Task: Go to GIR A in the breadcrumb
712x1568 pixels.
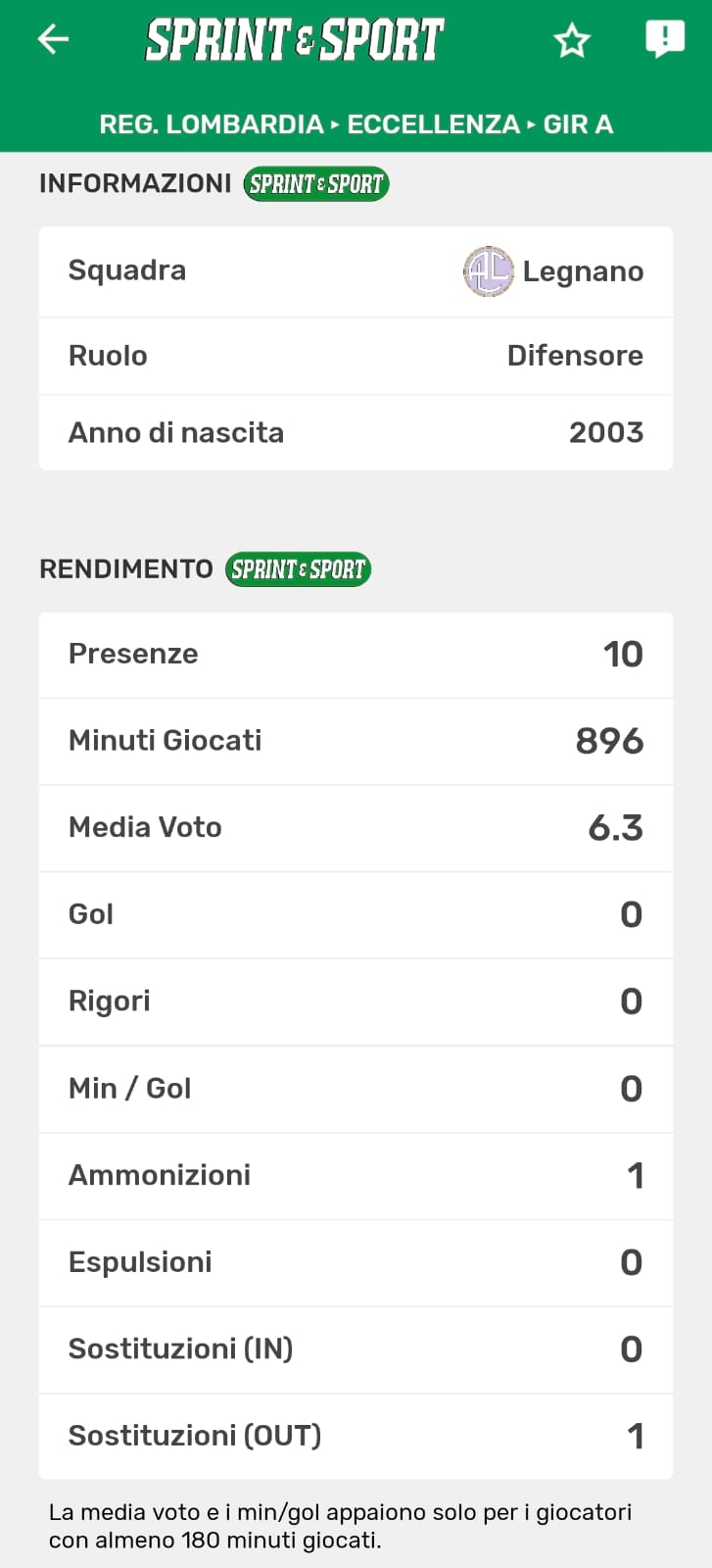Action: tap(578, 124)
